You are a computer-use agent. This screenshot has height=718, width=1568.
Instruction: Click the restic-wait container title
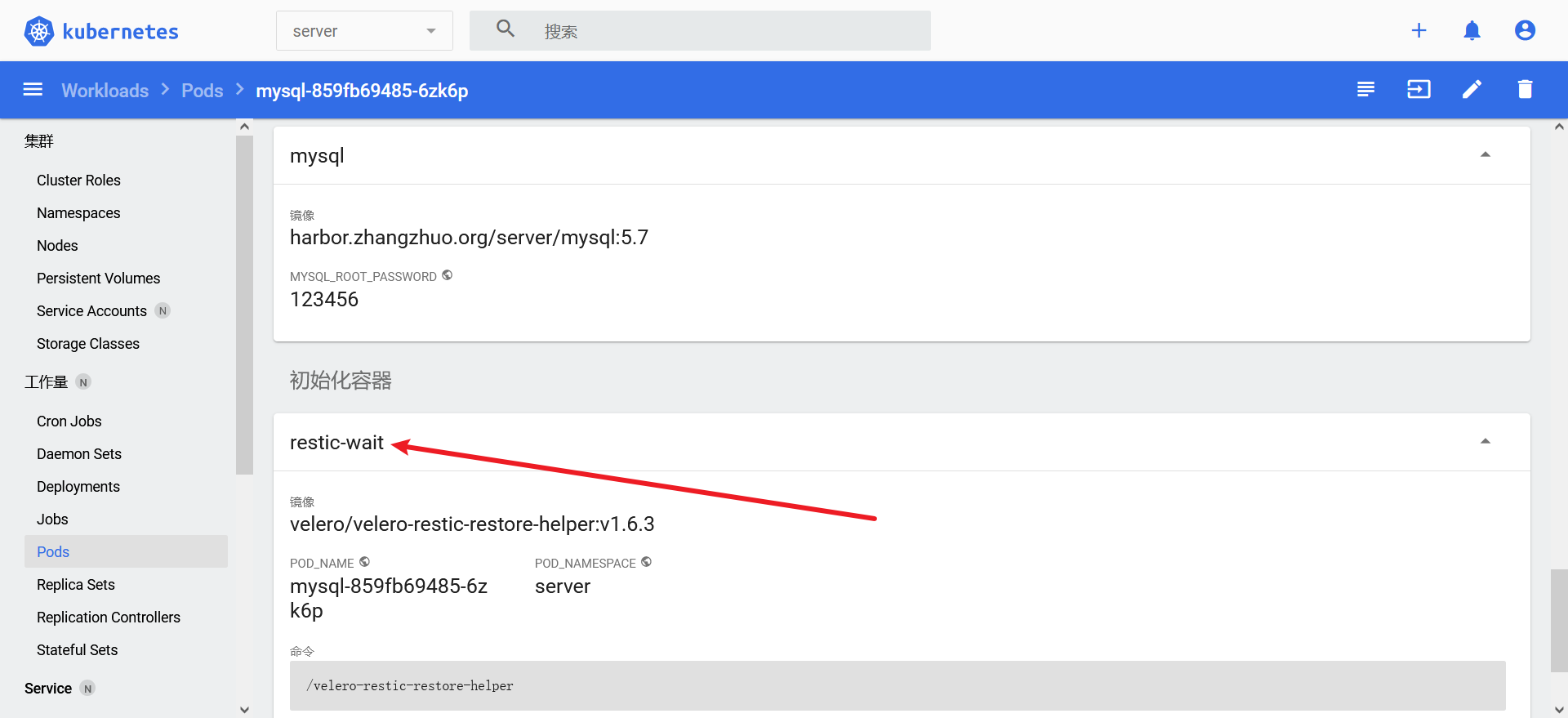[336, 443]
